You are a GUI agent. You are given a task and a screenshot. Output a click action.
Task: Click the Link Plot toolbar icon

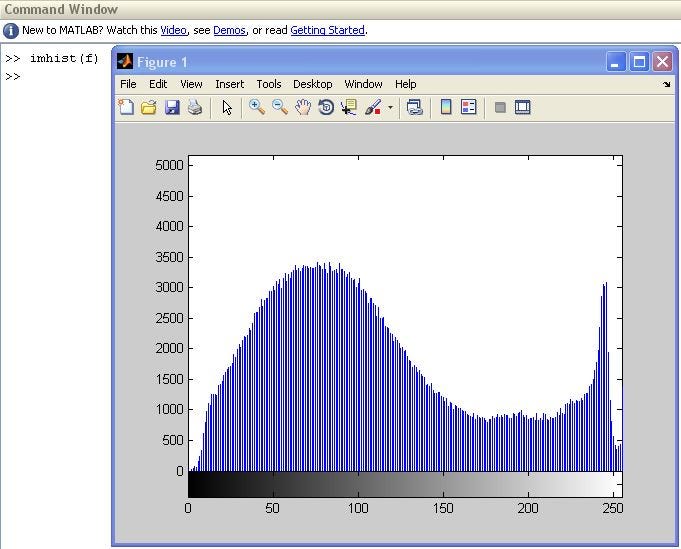414,107
